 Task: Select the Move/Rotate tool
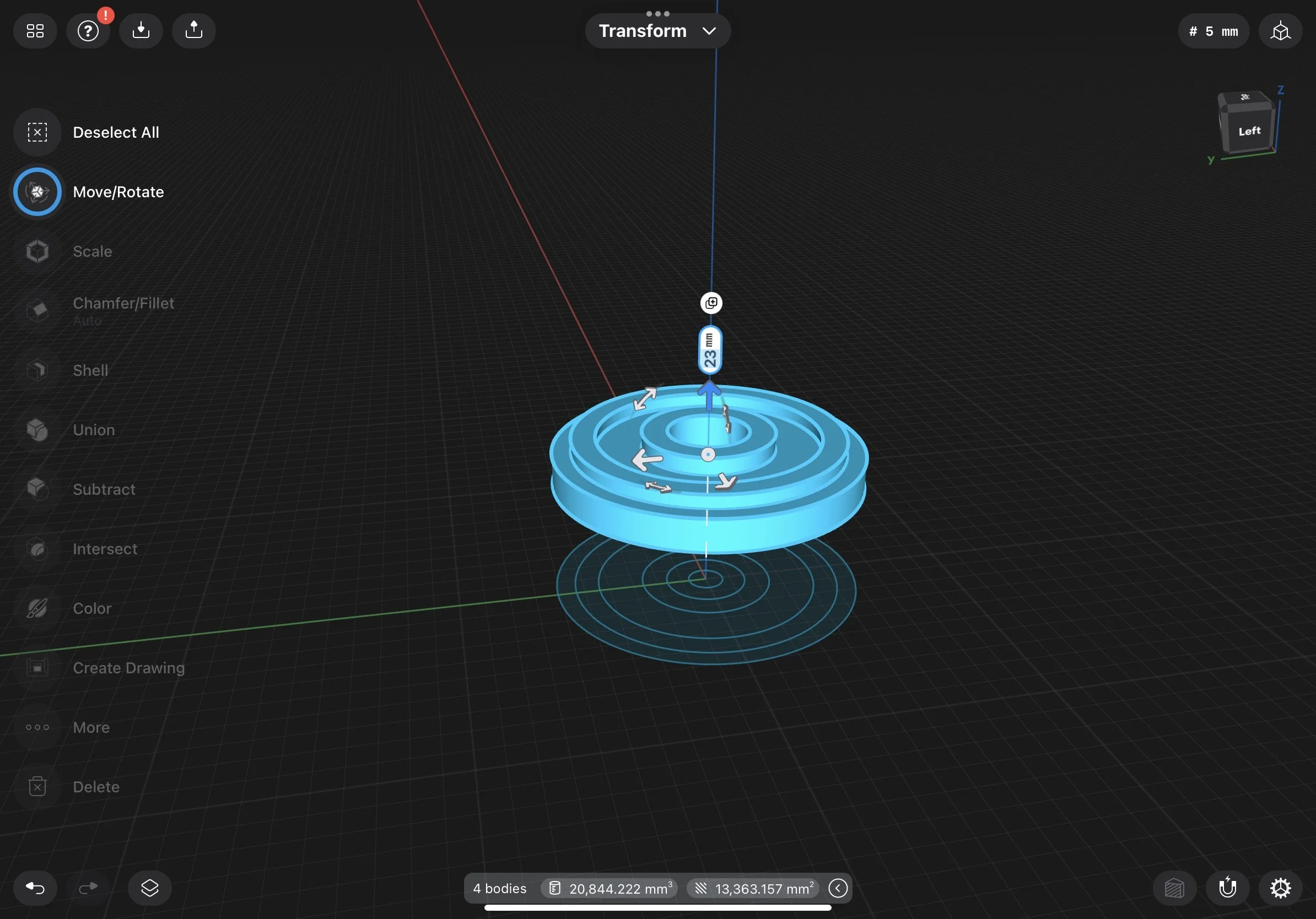(37, 192)
